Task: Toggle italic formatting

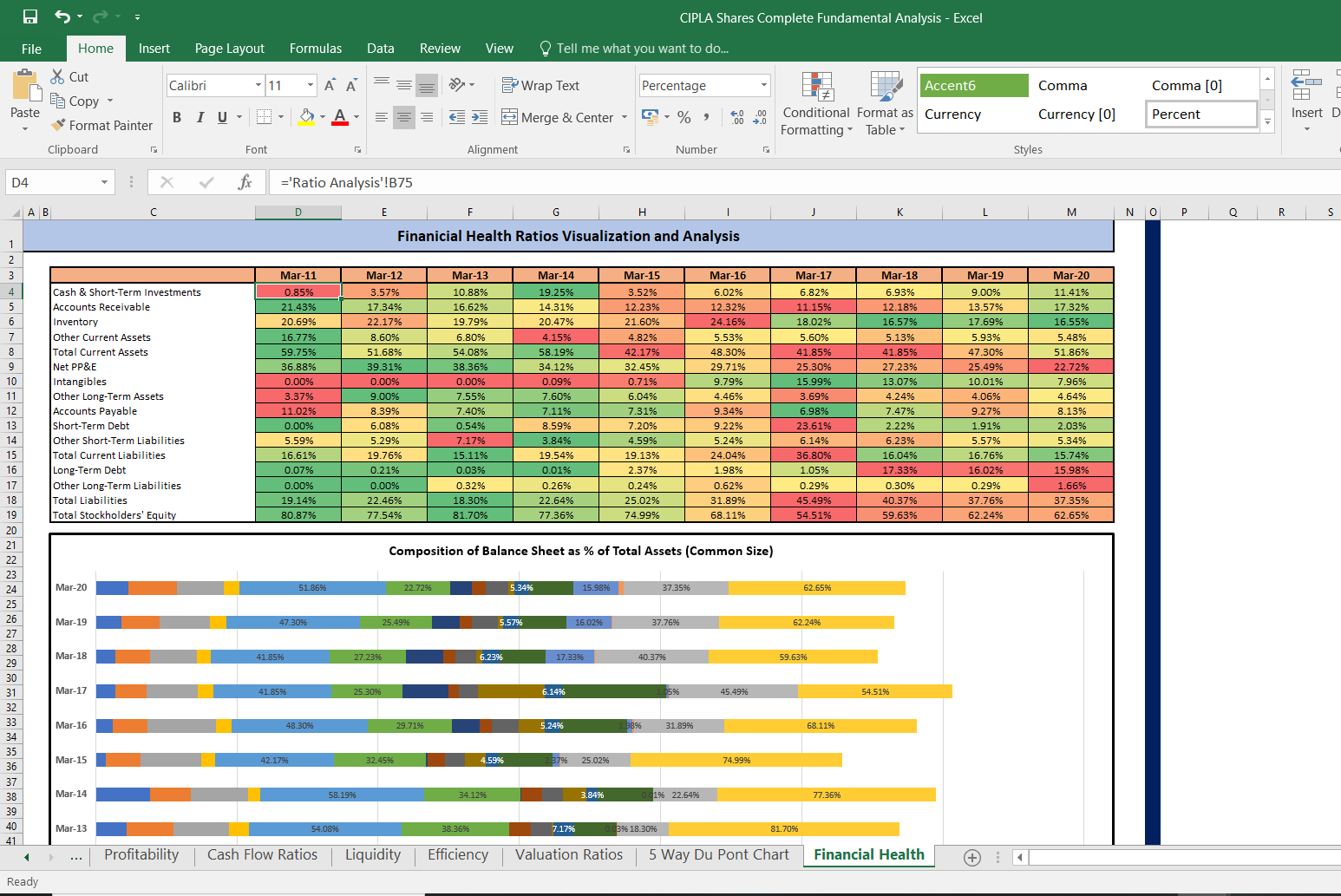Action: 200,117
